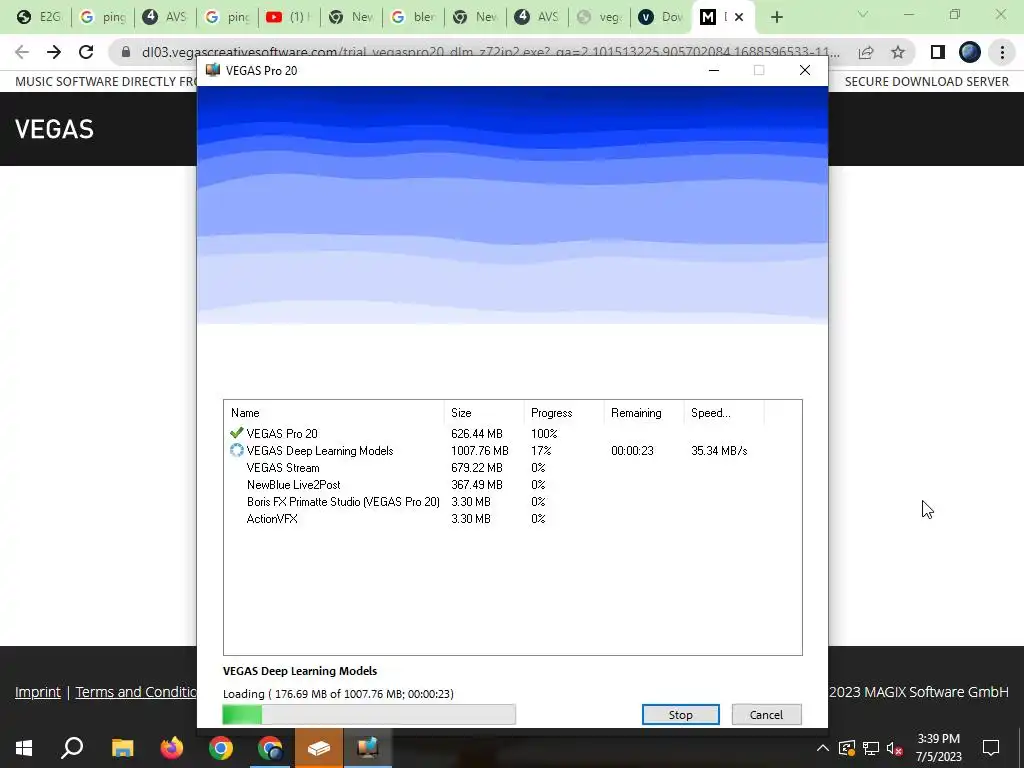This screenshot has height=768, width=1024.
Task: Click the 35.34 MB/s speed value
Action: pos(719,451)
